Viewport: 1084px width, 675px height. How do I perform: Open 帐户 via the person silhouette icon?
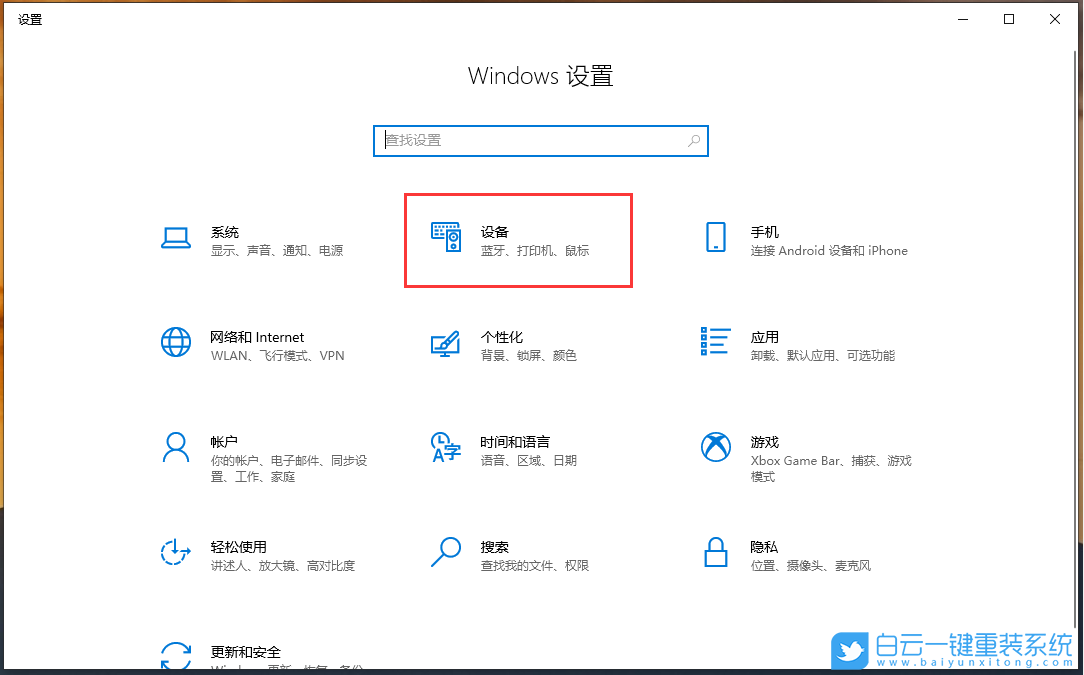pyautogui.click(x=176, y=447)
